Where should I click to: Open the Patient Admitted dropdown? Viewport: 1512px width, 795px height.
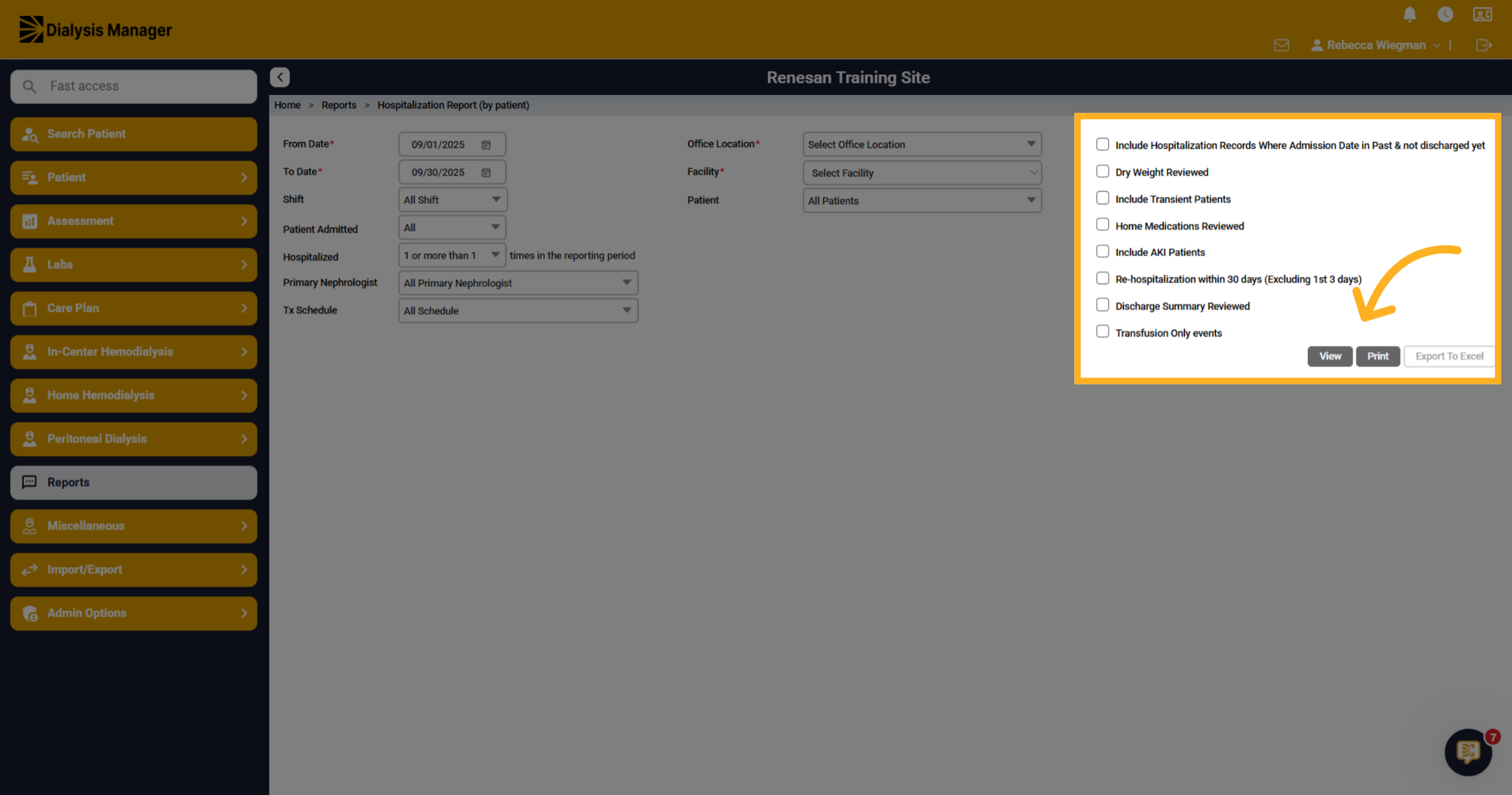coord(452,227)
